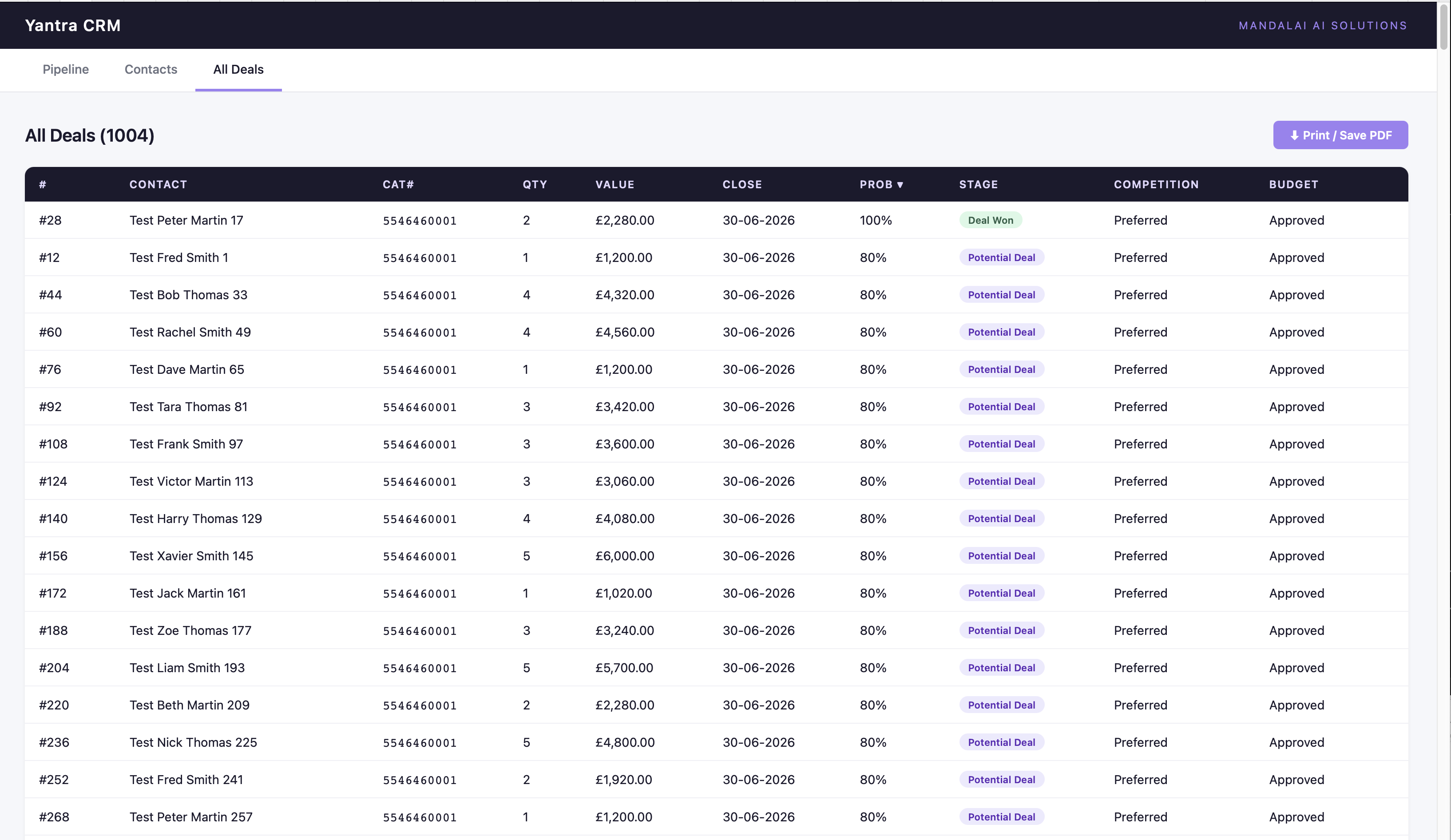
Task: Click CAT# 5546460001 on deal #44
Action: pos(419,295)
